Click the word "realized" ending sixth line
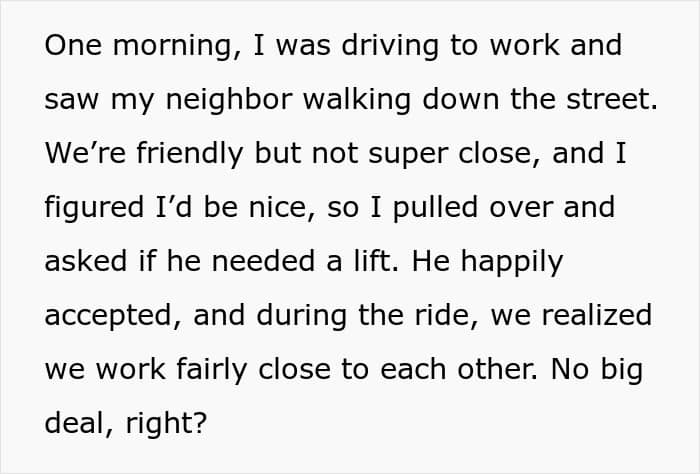This screenshot has width=700, height=474. [x=597, y=315]
